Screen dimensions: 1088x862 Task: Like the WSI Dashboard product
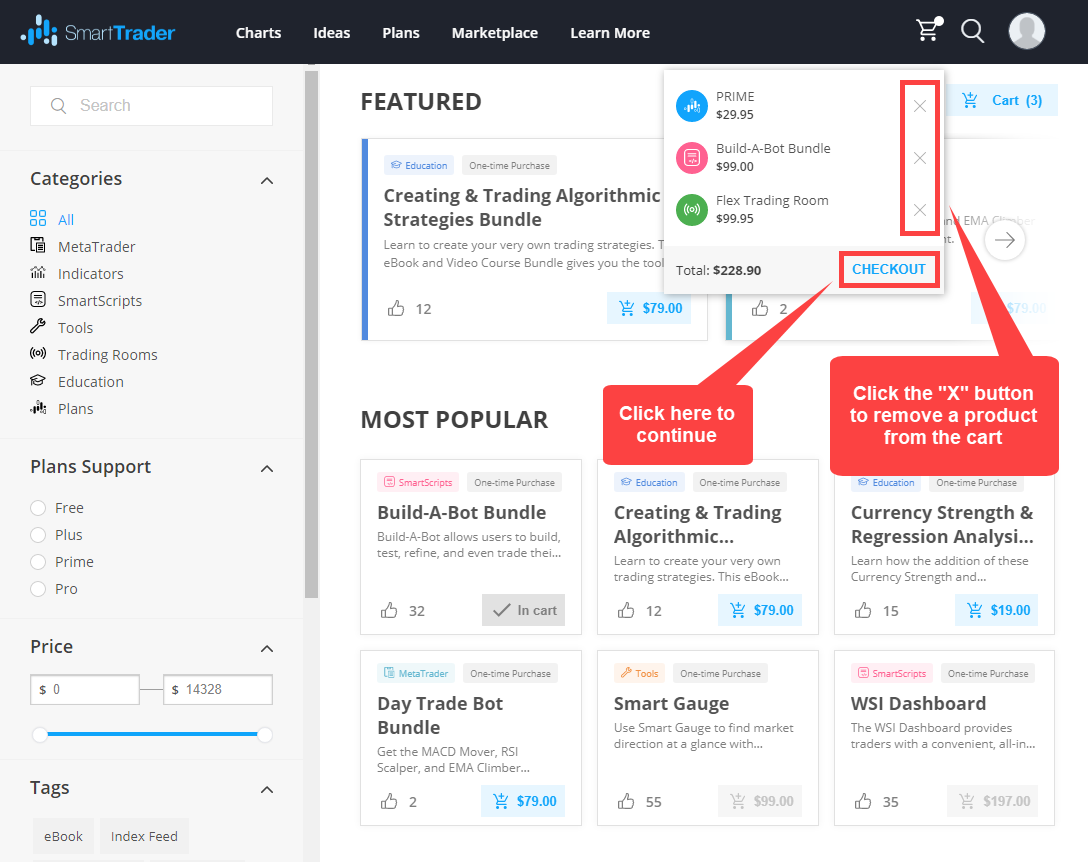click(x=863, y=801)
